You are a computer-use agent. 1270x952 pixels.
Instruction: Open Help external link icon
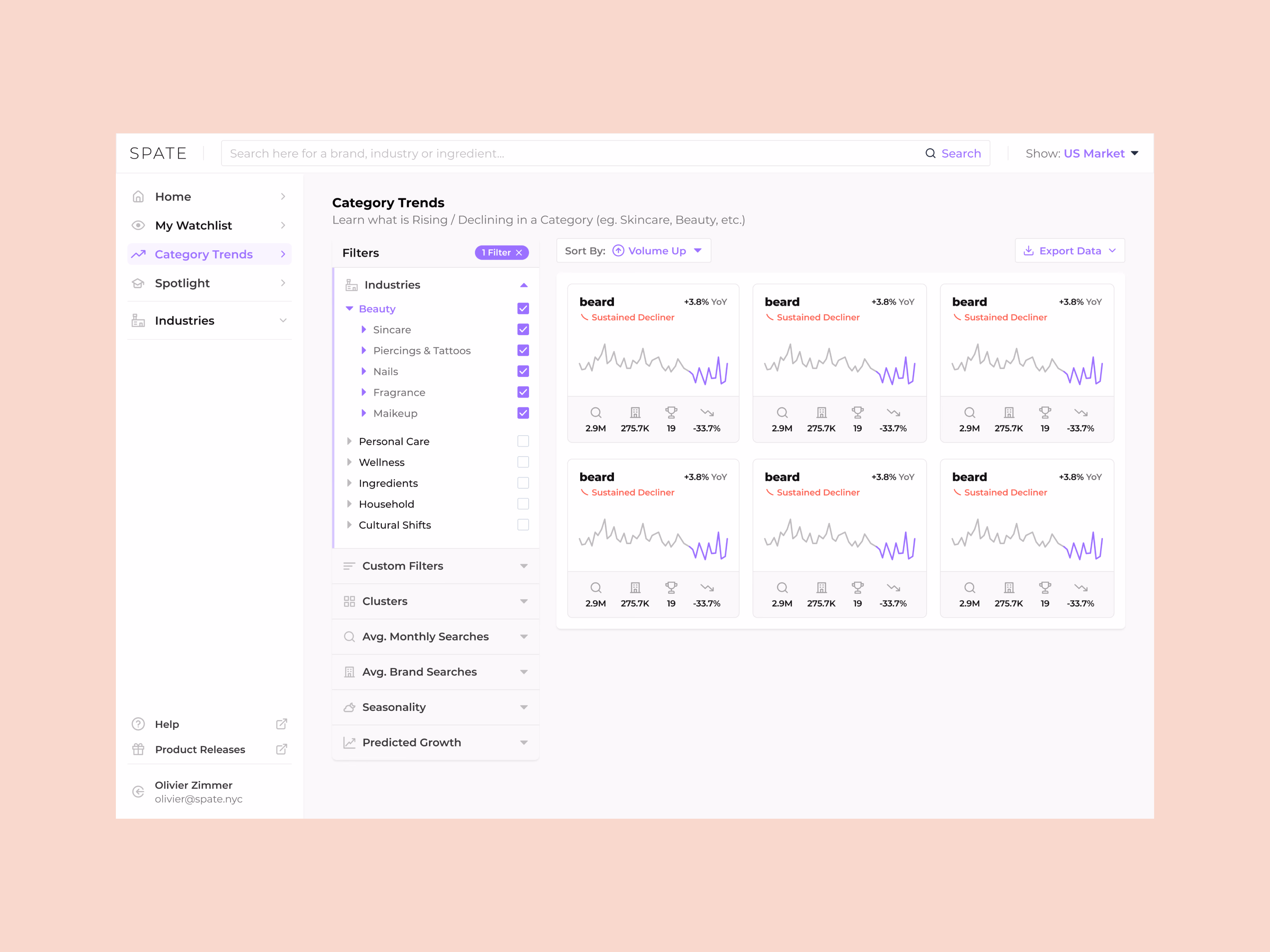point(281,724)
